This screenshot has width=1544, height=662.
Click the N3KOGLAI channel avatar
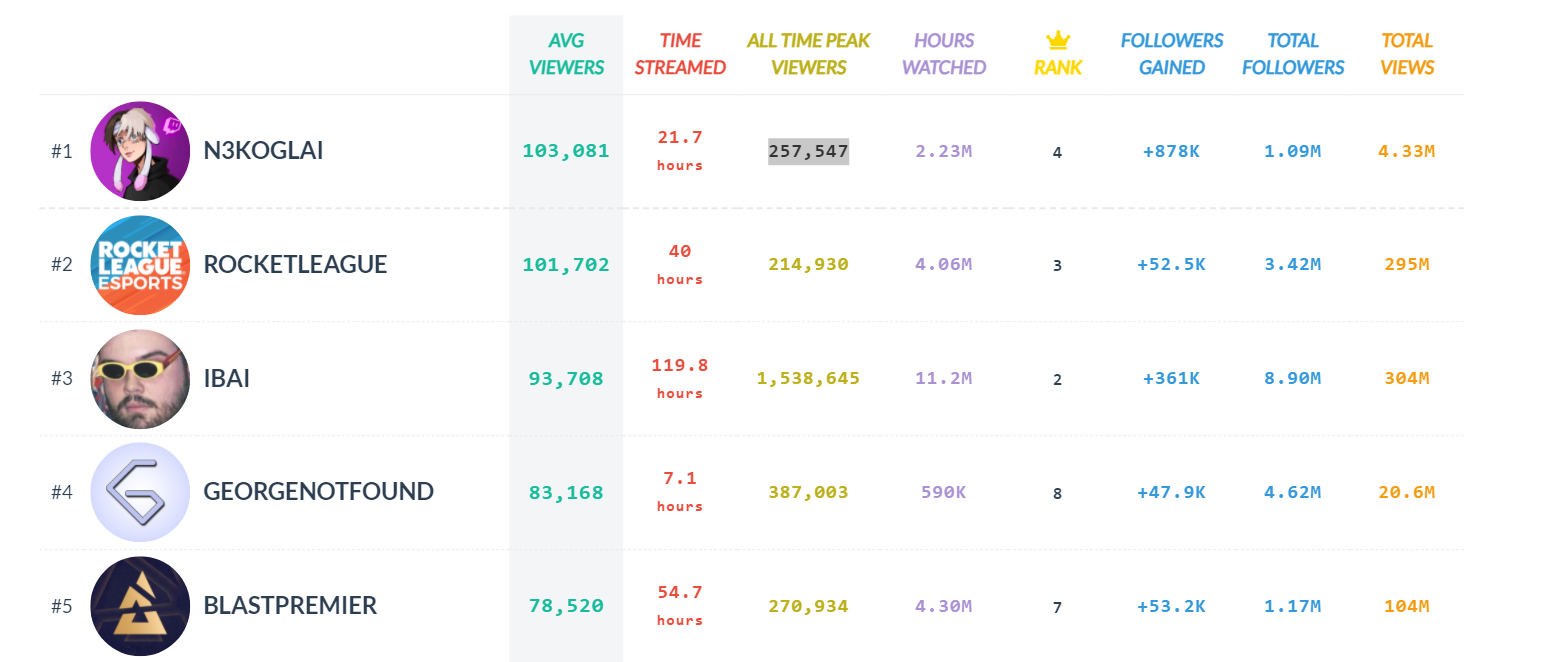tap(140, 151)
